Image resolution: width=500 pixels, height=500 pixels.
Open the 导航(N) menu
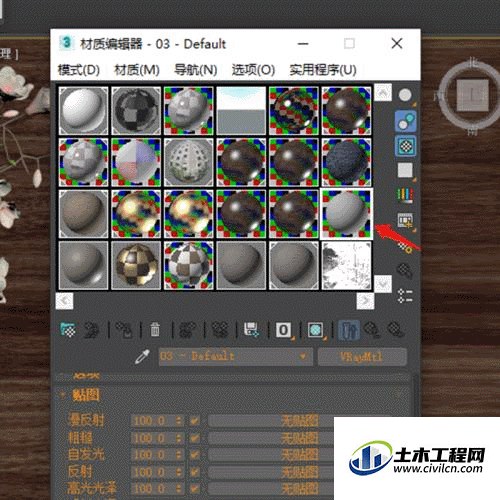tap(196, 70)
